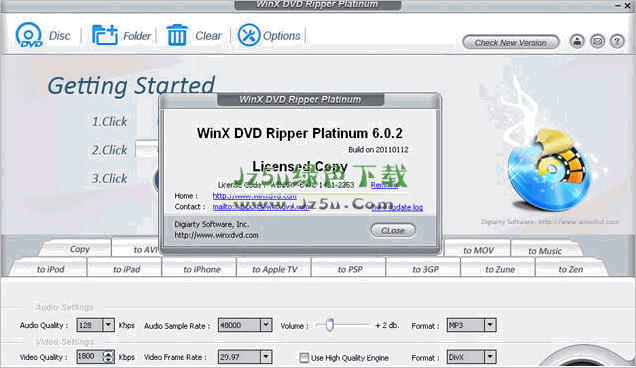Screen dimensions: 636x368
Task: Select the to MOV tab
Action: [x=478, y=250]
